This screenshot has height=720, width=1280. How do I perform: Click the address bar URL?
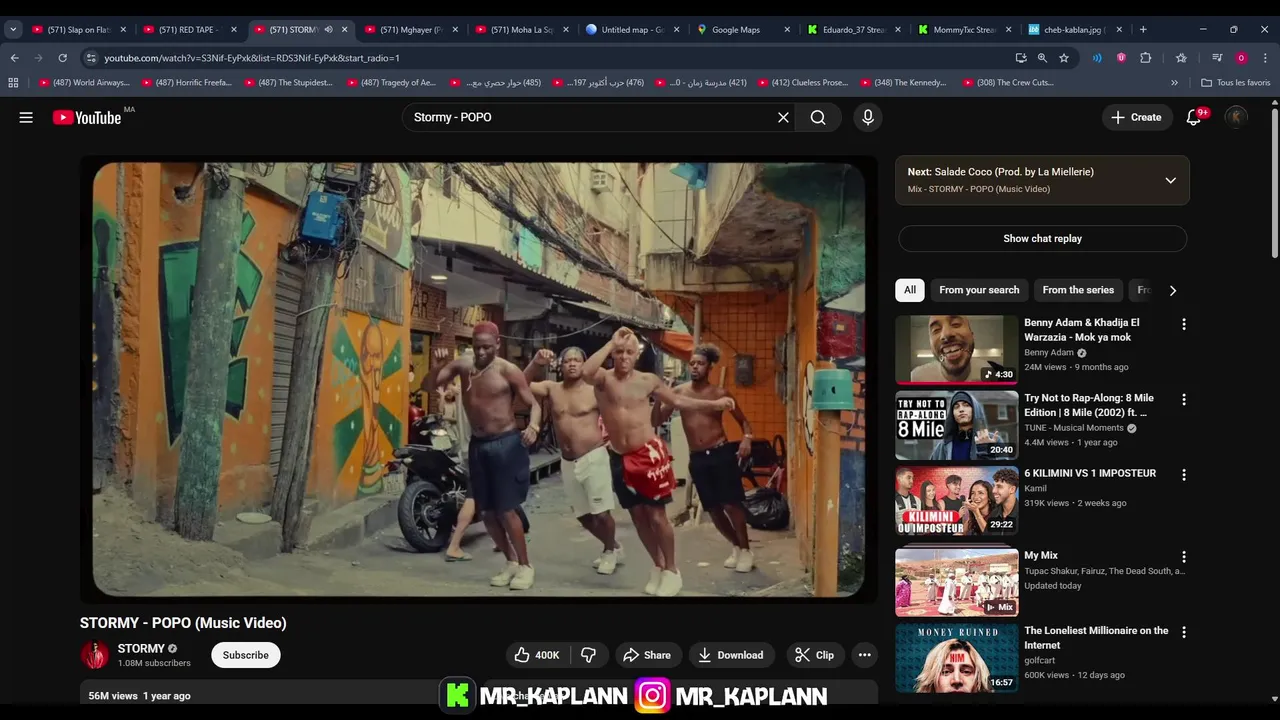[x=252, y=58]
